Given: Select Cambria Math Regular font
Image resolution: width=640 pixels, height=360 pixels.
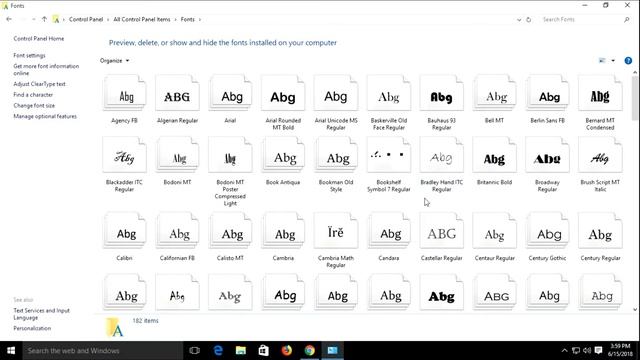Looking at the screenshot, I should pos(336,231).
